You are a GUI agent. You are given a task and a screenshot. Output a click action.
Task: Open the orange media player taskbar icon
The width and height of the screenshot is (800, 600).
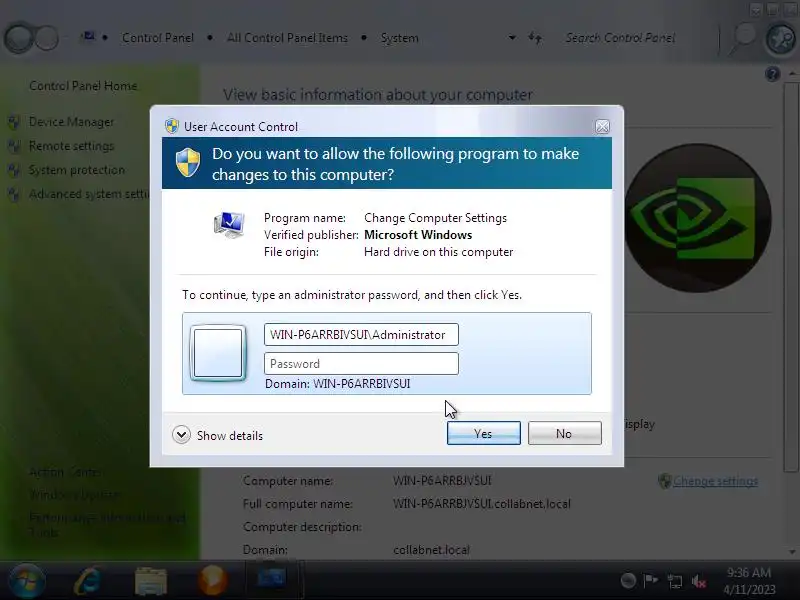click(212, 581)
